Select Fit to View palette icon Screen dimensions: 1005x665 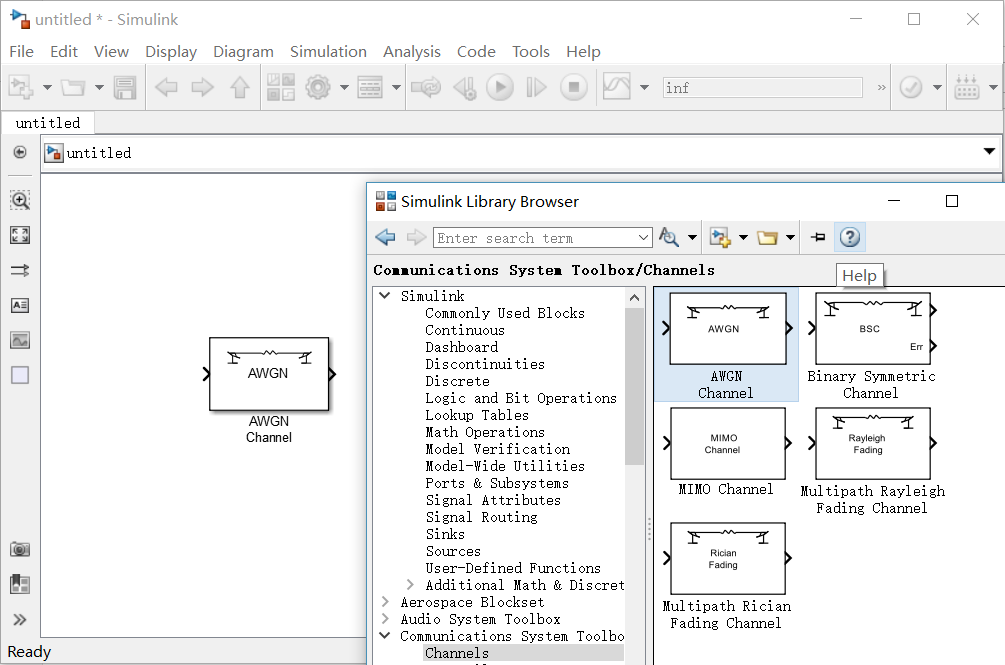[x=20, y=235]
